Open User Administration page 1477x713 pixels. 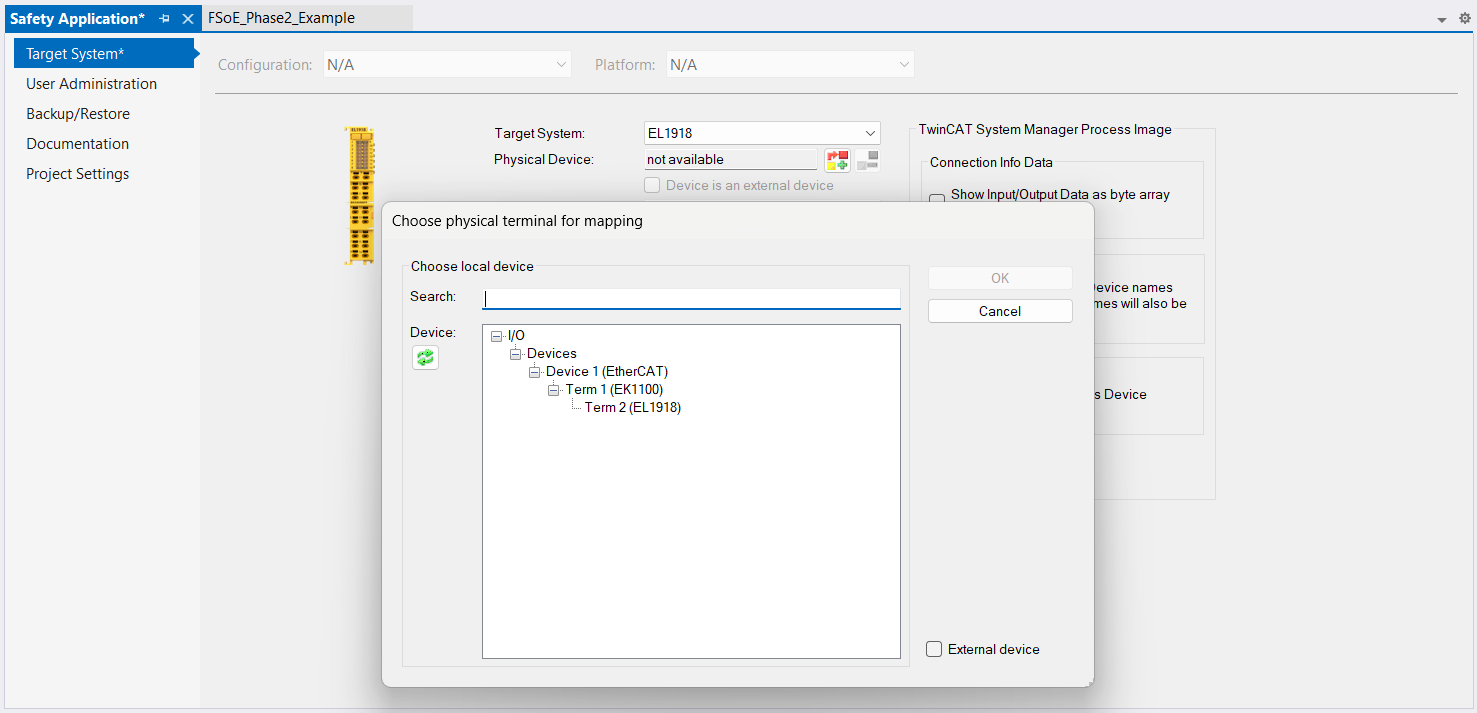click(92, 84)
